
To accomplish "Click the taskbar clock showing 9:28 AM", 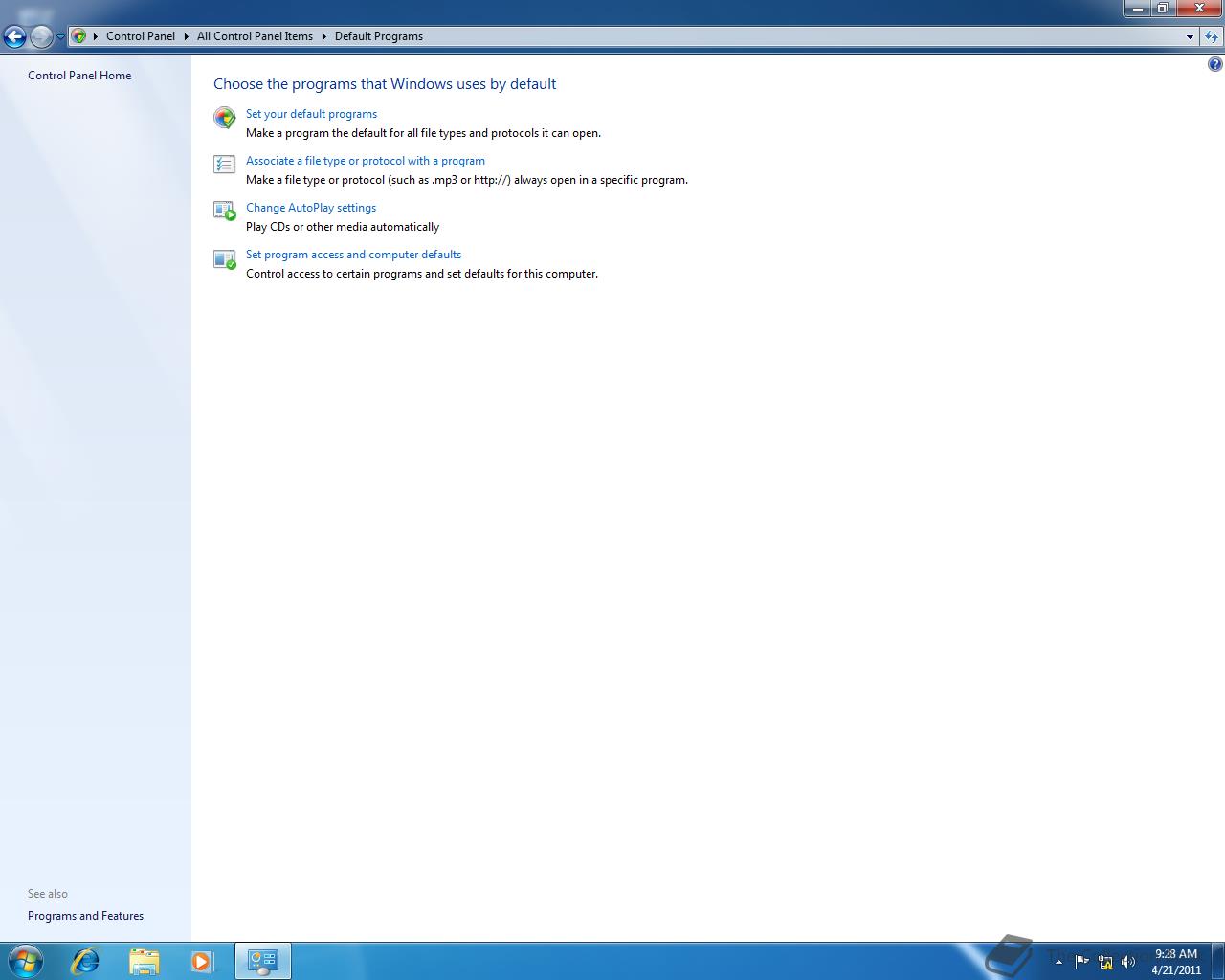I will pyautogui.click(x=1176, y=962).
